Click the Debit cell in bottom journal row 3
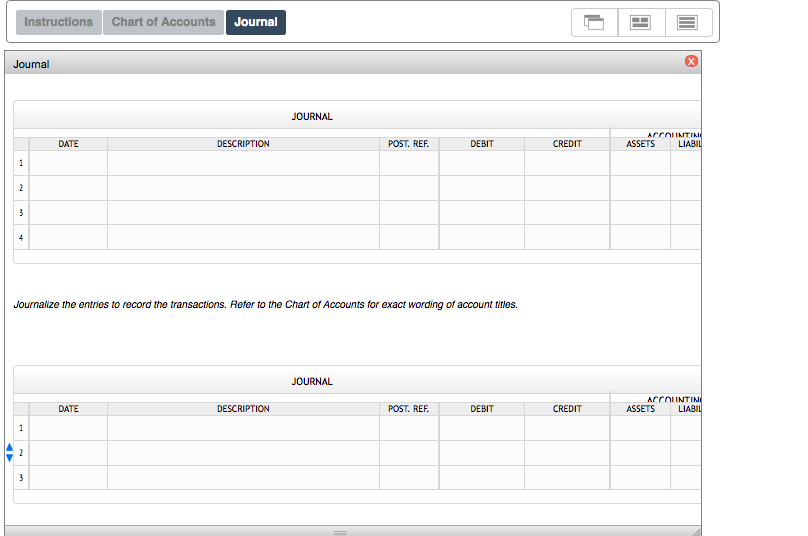This screenshot has width=808, height=536. pos(482,478)
